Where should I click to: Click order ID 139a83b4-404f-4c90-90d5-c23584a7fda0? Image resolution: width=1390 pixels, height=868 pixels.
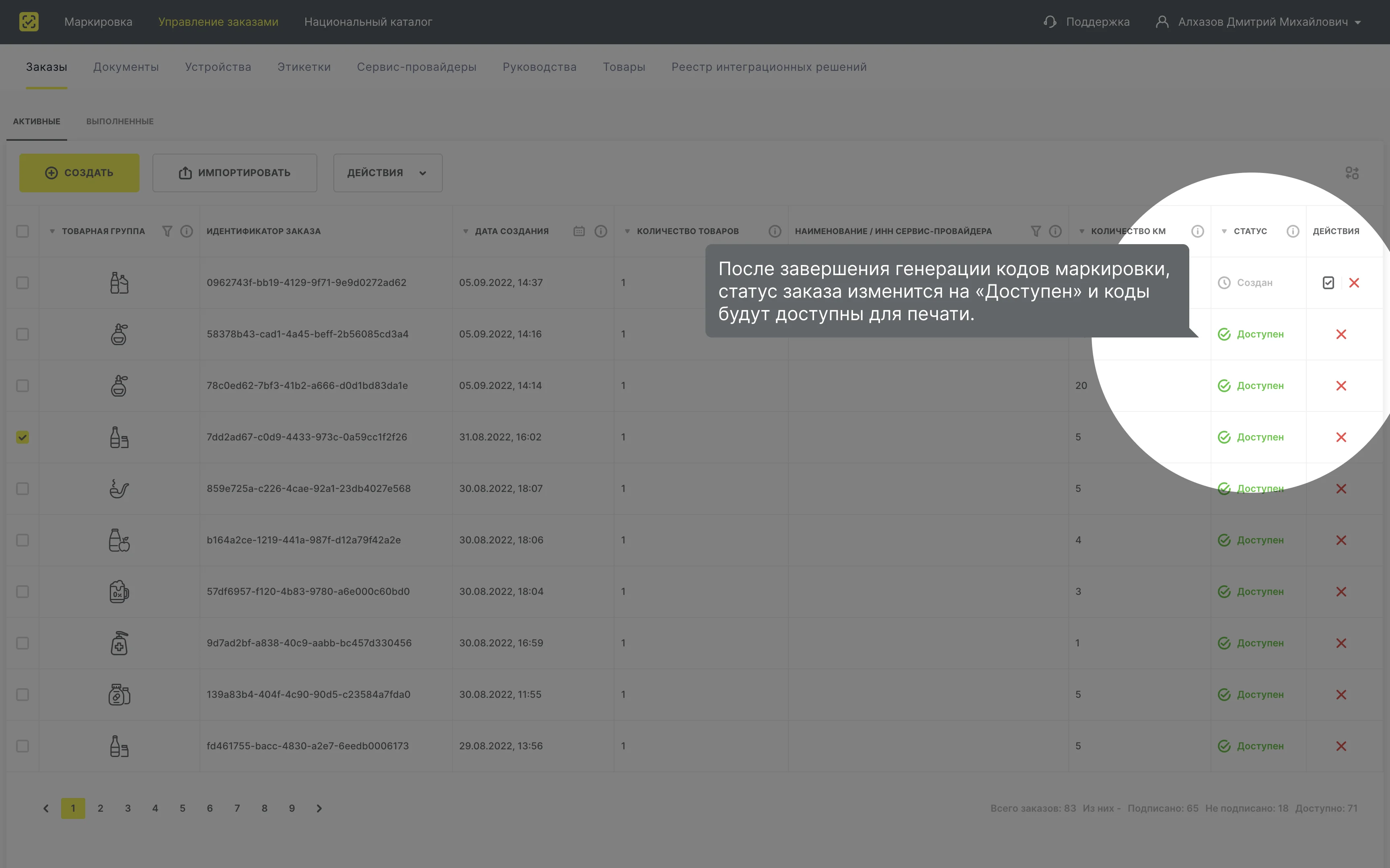pyautogui.click(x=309, y=695)
